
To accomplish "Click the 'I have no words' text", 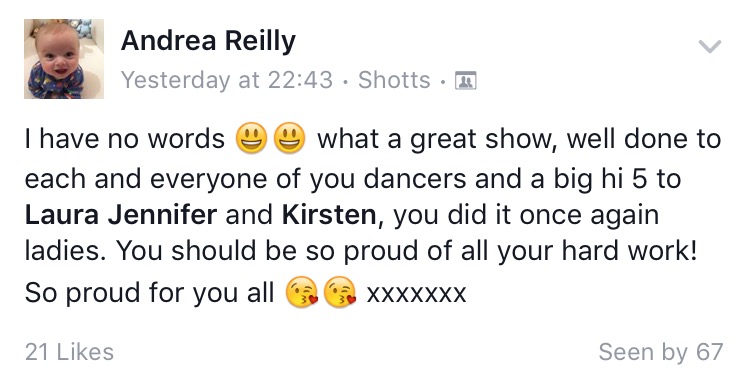I will tap(125, 139).
